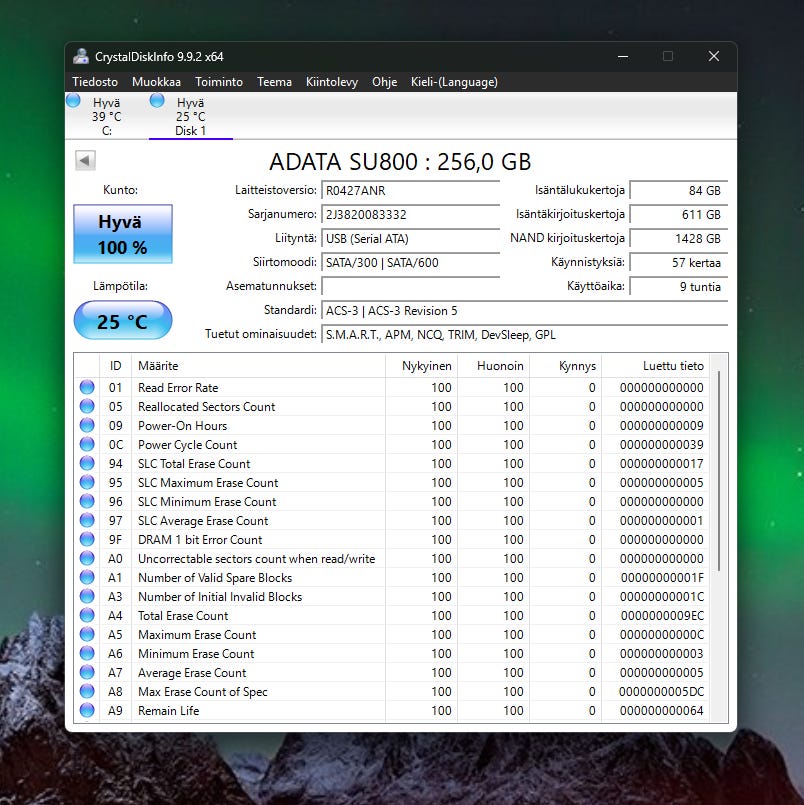The height and width of the screenshot is (805, 804).
Task: Click status orb of Max Erase Count of Spec
Action: click(x=87, y=691)
